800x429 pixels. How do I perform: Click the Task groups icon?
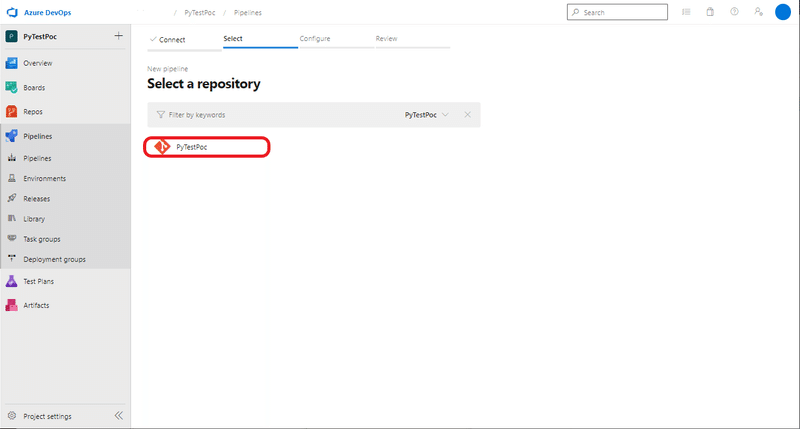pos(12,238)
